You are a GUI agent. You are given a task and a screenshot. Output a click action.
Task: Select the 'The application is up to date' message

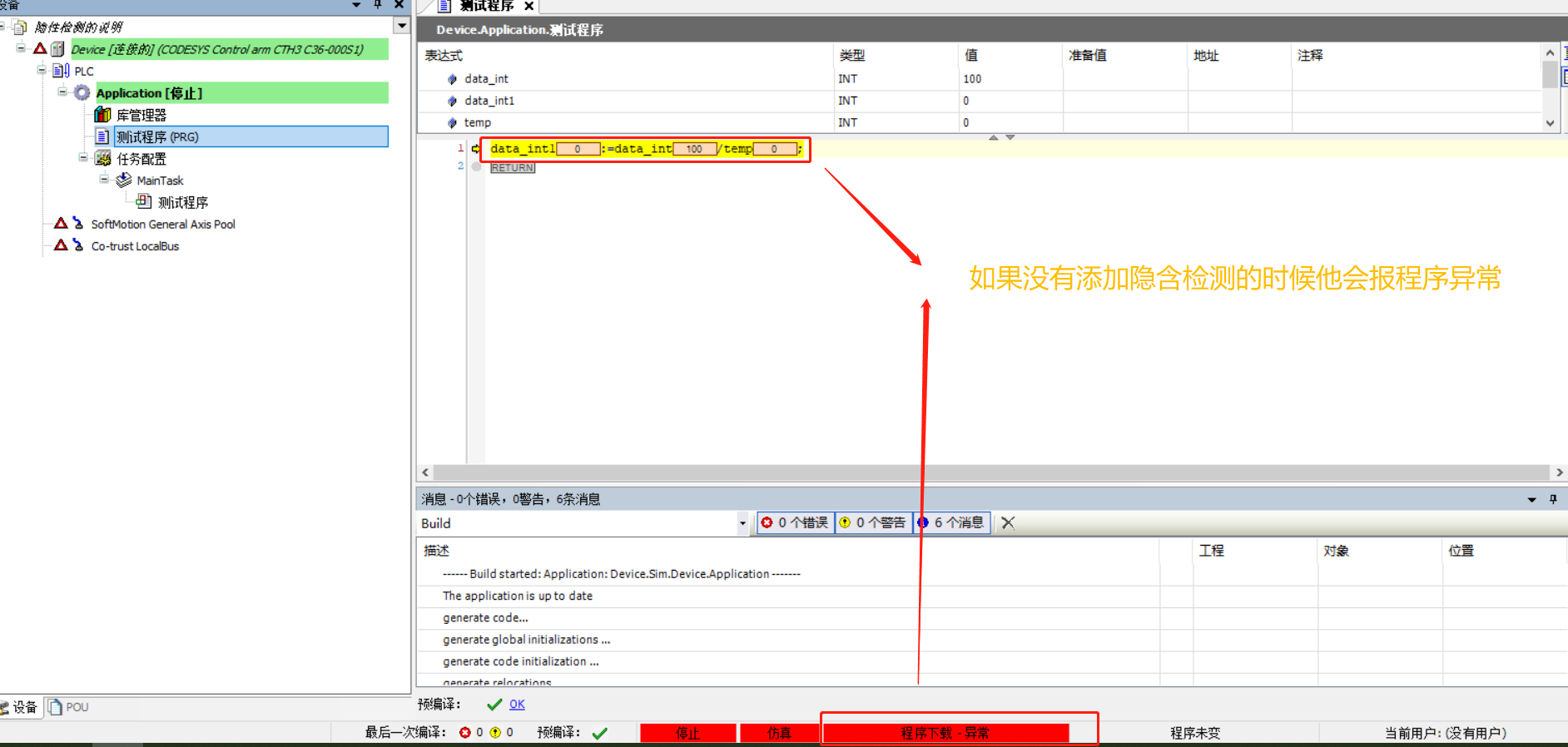click(x=518, y=596)
